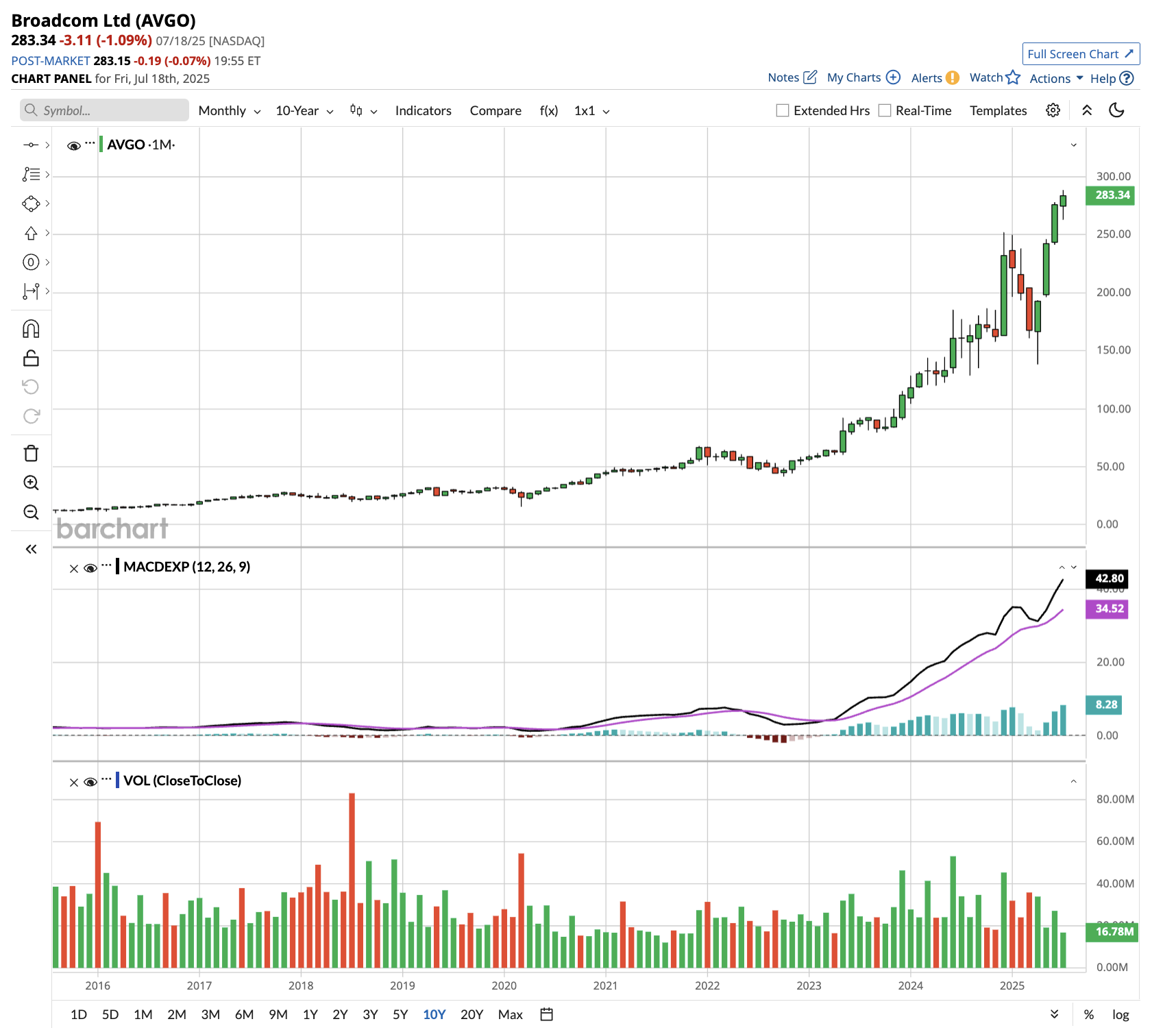The height and width of the screenshot is (1028, 1176).
Task: Click the AVGO green color marker
Action: [101, 145]
